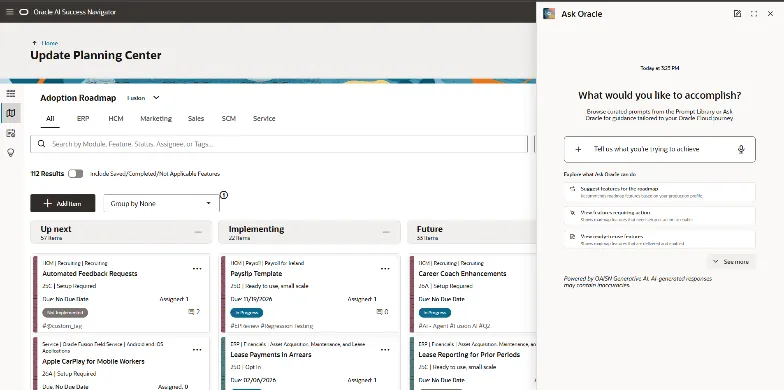784x390 pixels.
Task: Open the lightbulb ideas sidebar icon
Action: (10, 152)
